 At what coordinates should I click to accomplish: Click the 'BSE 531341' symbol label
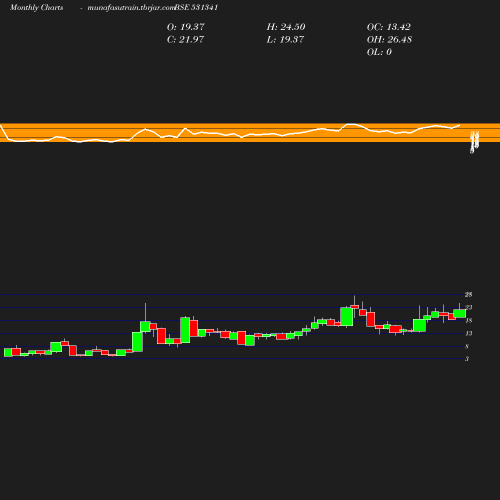[196, 8]
